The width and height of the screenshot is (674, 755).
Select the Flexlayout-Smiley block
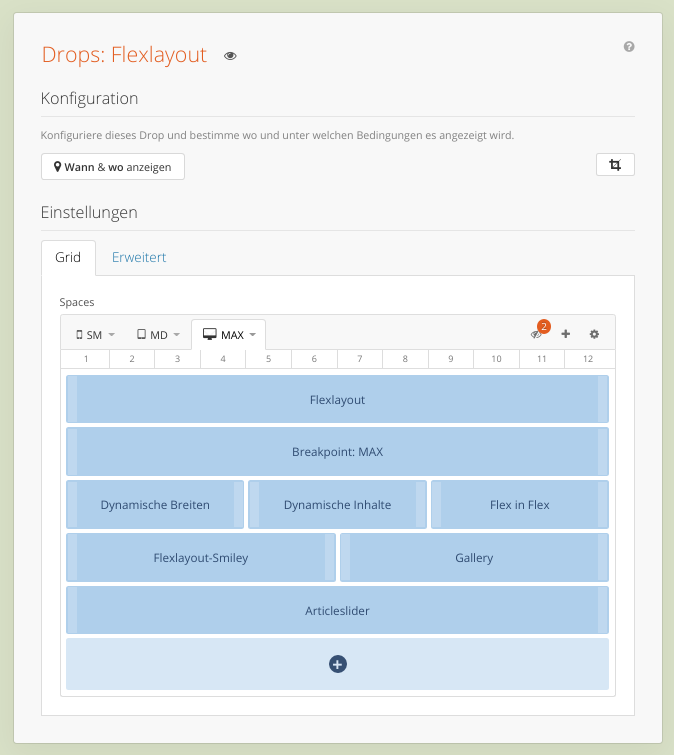click(x=201, y=558)
